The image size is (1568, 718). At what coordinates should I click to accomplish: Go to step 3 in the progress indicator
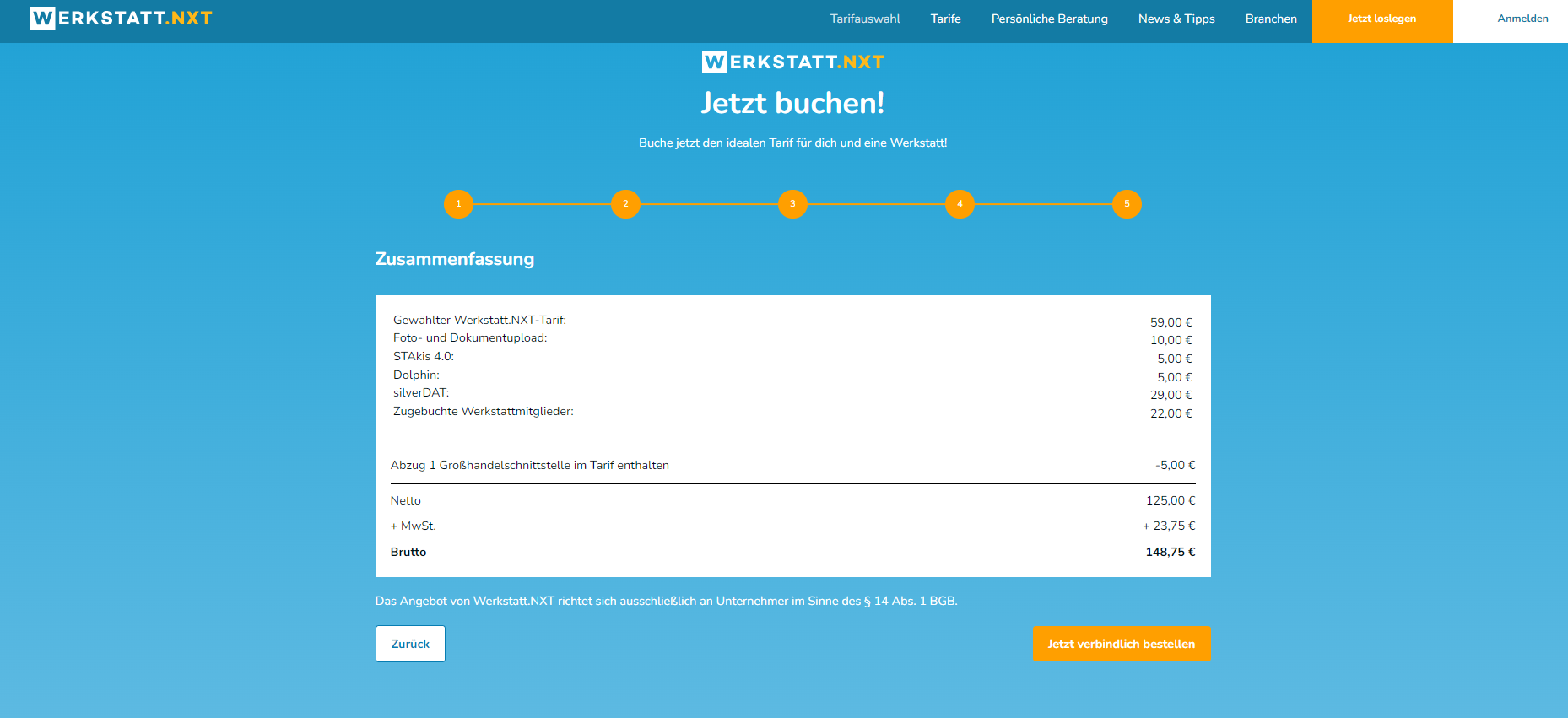point(792,204)
